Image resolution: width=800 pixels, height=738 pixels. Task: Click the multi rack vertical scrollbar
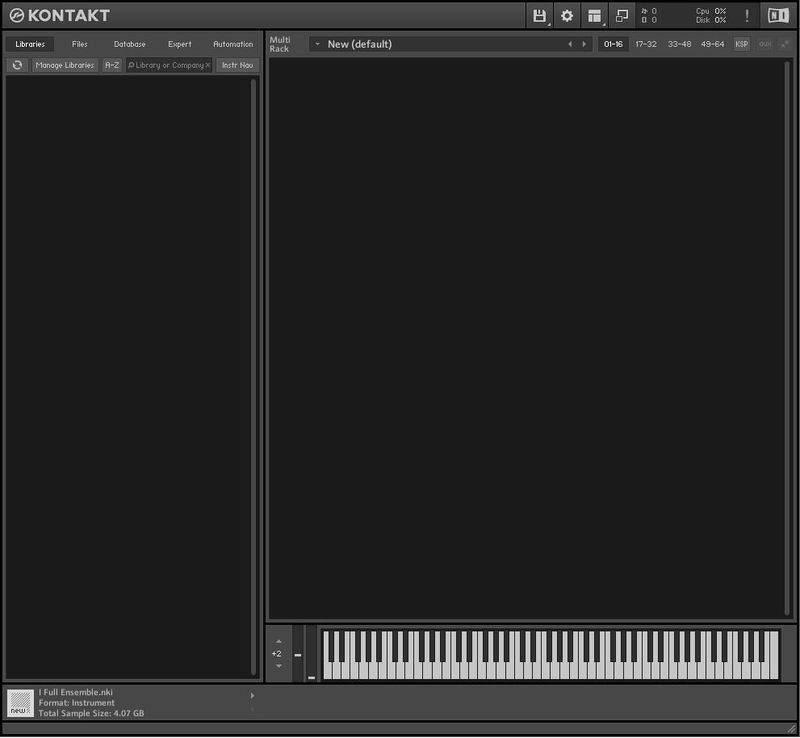pyautogui.click(x=788, y=338)
